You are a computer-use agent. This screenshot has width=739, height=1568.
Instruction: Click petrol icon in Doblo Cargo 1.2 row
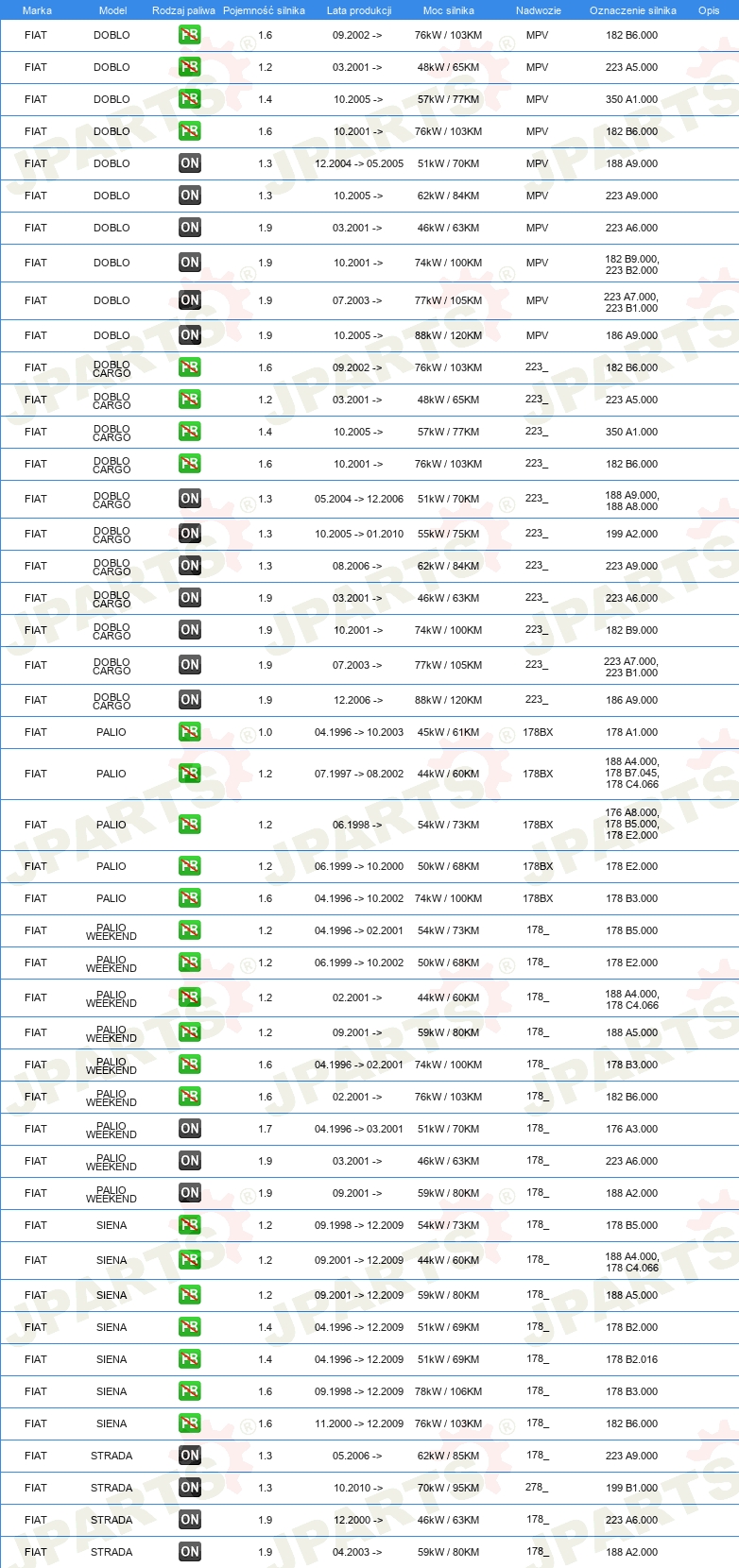pos(190,400)
